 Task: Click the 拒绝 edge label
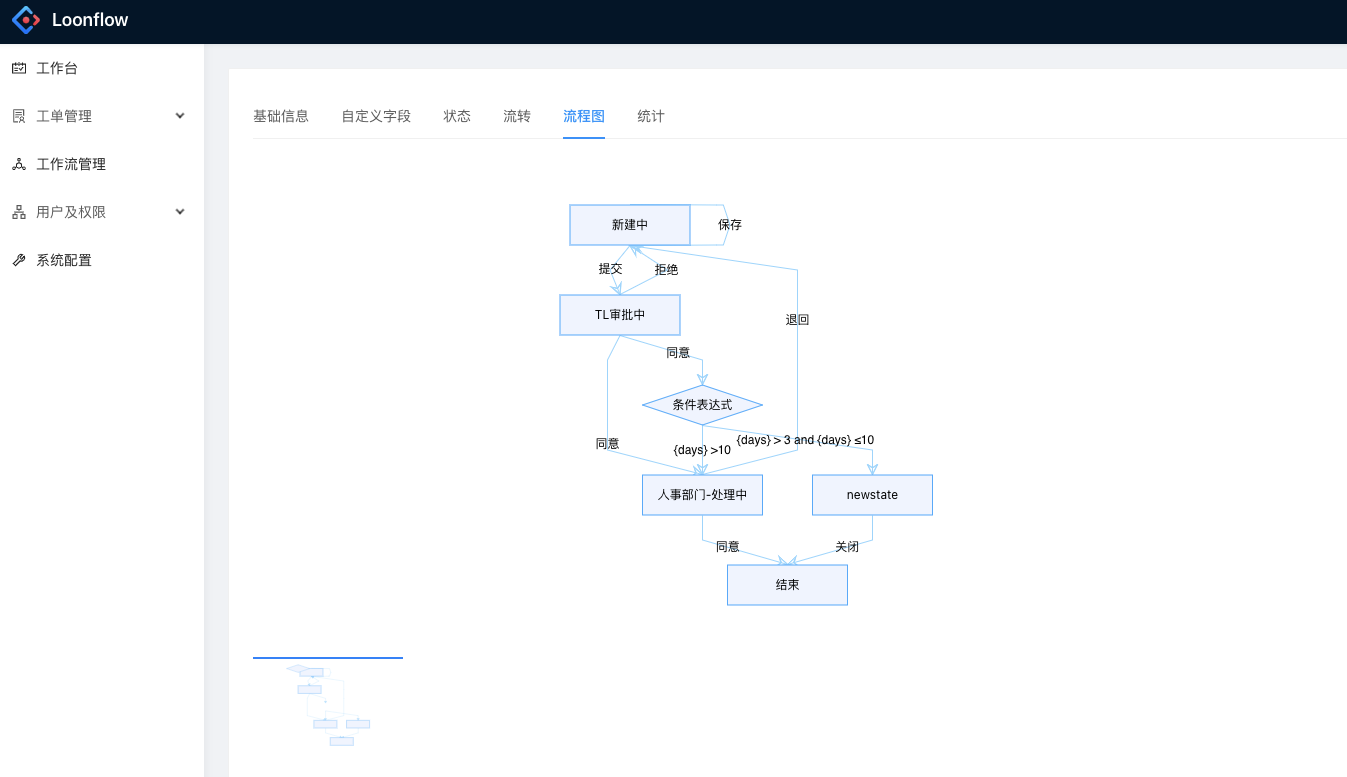[x=667, y=270]
